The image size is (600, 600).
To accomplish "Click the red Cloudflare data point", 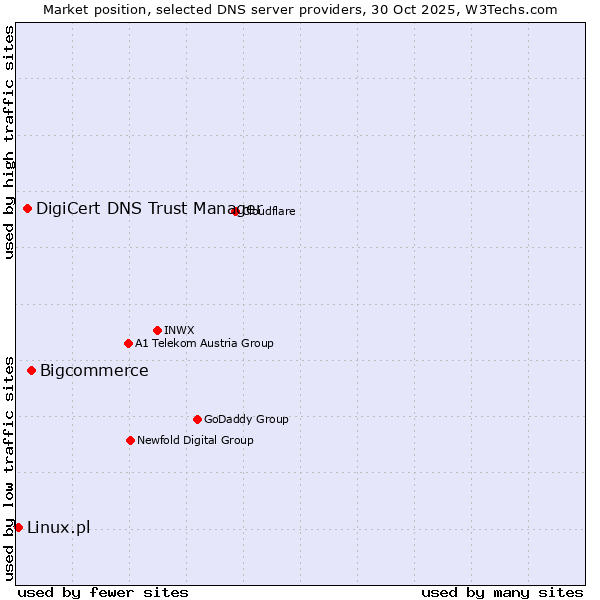I will (x=236, y=211).
